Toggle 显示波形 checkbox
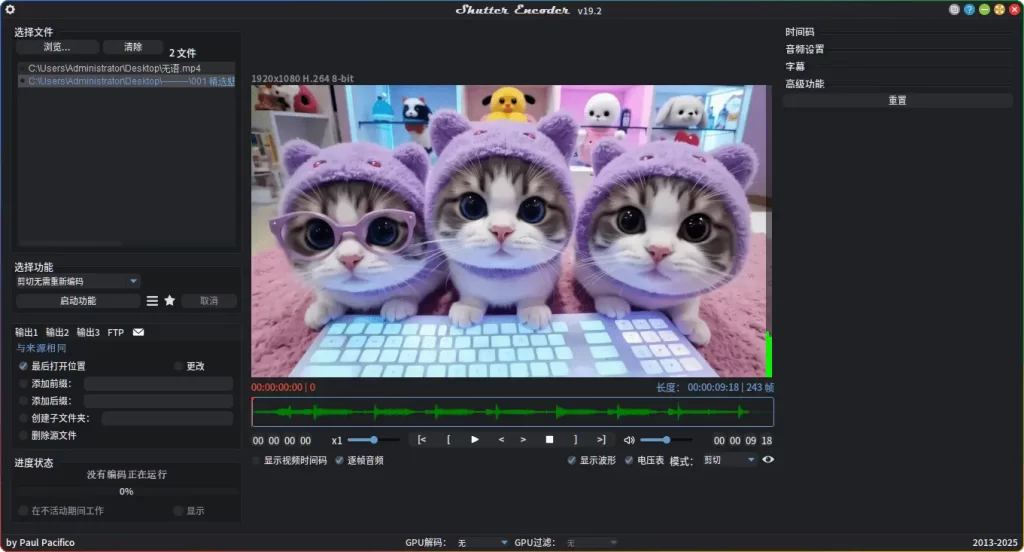This screenshot has width=1024, height=552. pyautogui.click(x=571, y=461)
